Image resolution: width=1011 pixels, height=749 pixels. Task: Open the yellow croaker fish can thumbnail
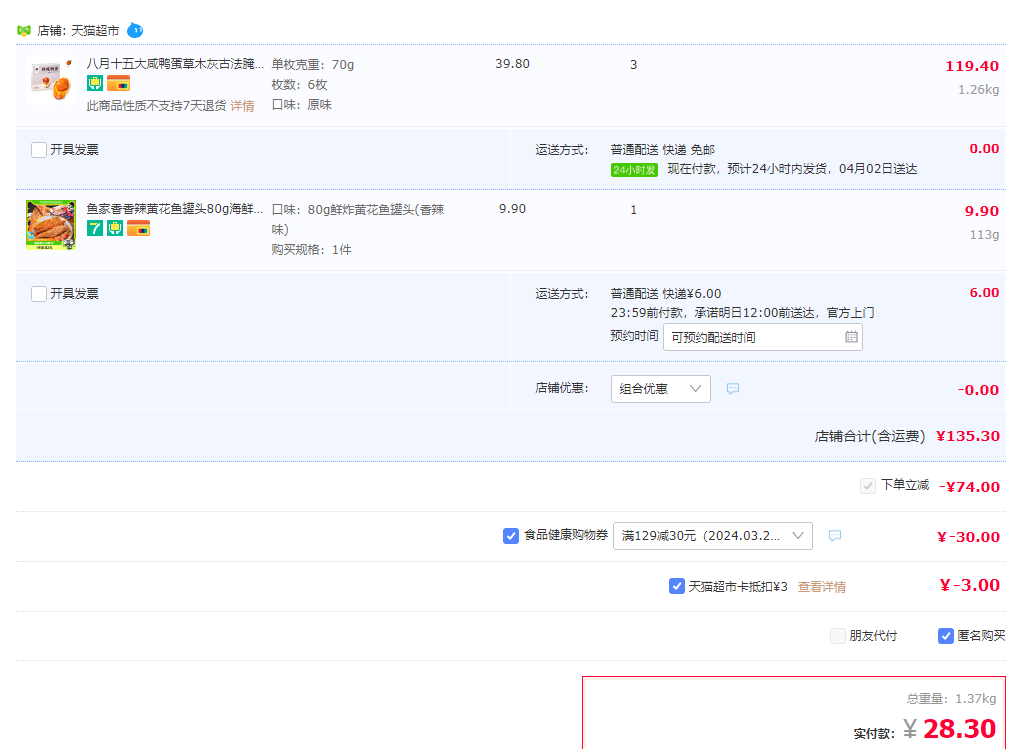click(x=51, y=224)
